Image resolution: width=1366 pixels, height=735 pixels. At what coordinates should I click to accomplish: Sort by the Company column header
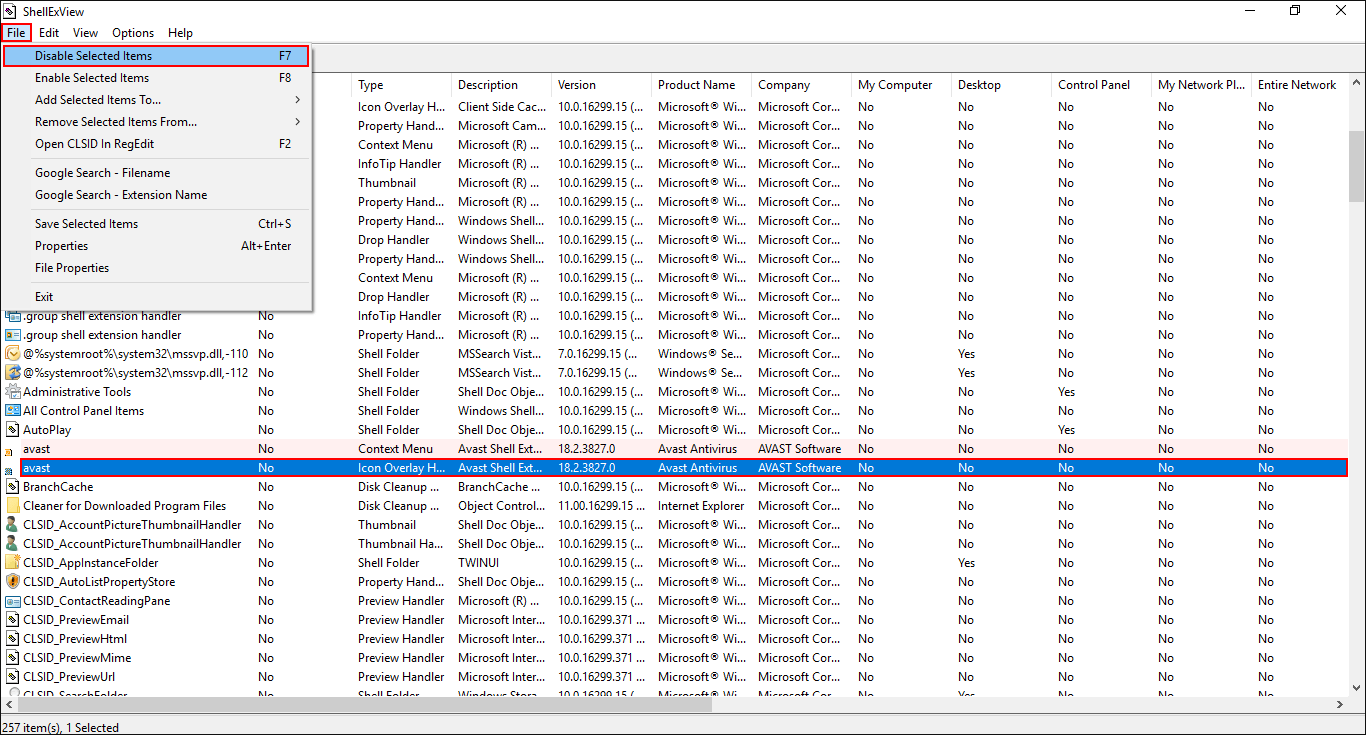point(801,85)
